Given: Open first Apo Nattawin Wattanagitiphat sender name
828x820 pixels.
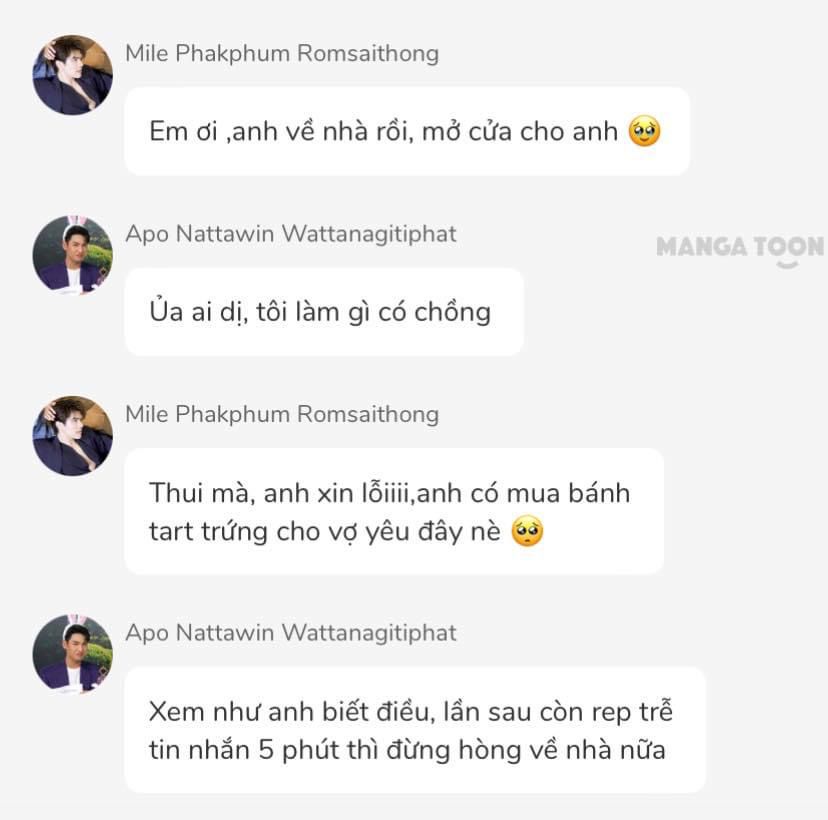Looking at the screenshot, I should 291,234.
